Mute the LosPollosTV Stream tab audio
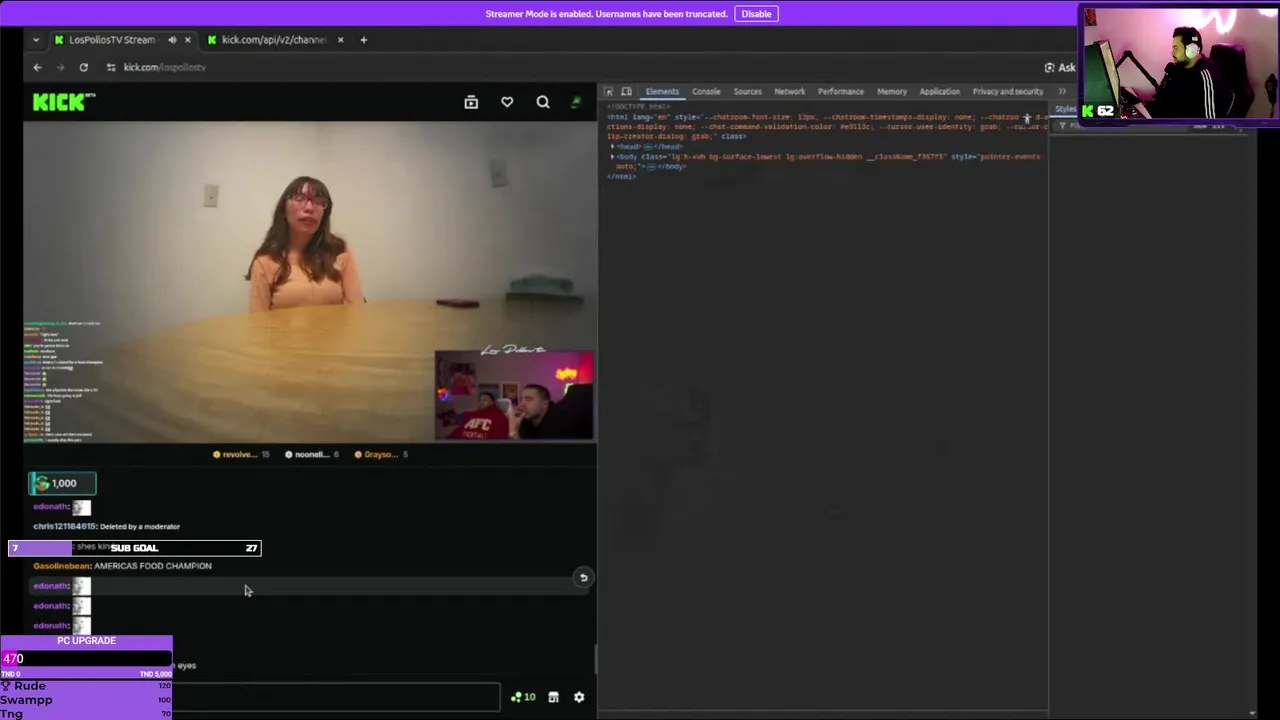This screenshot has height=720, width=1280. [x=172, y=40]
